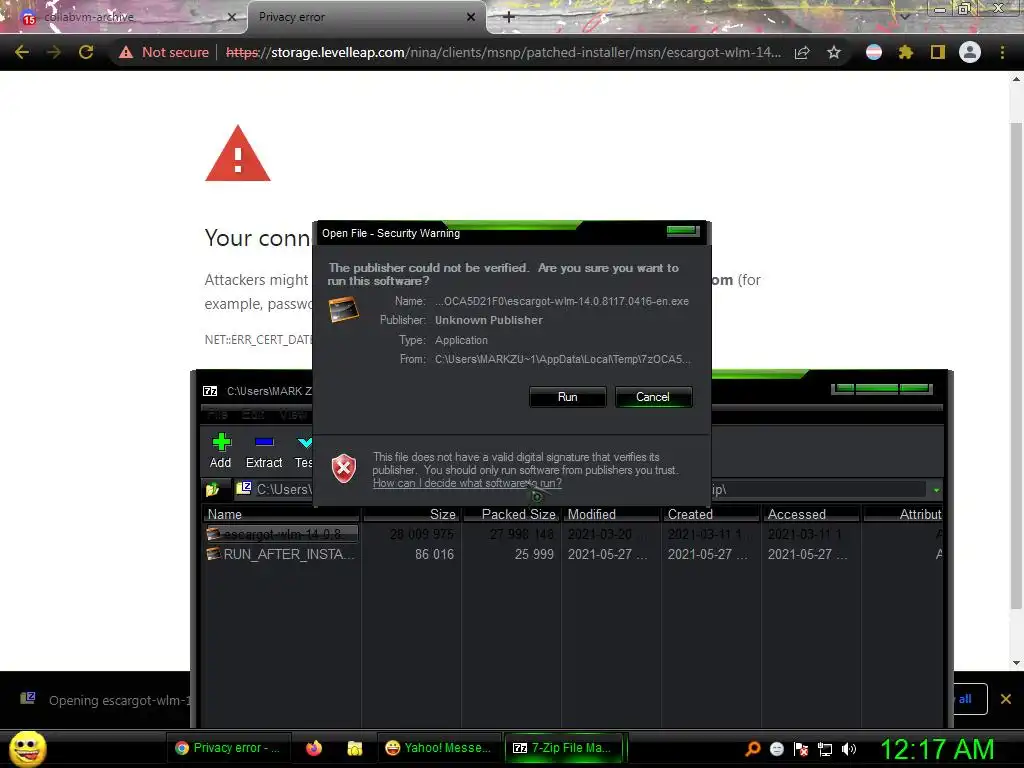
Task: Click the red warning triangle on page
Action: coord(238,153)
